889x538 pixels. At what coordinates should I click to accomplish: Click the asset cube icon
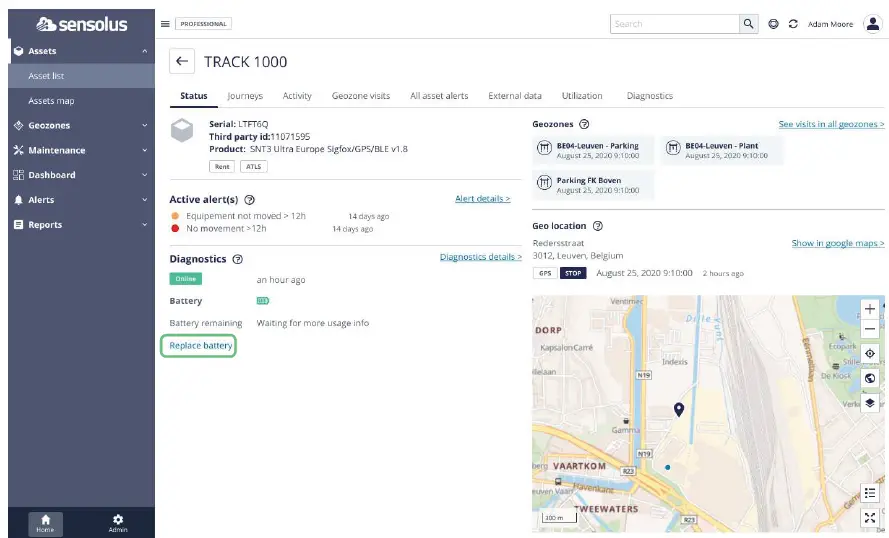point(182,130)
